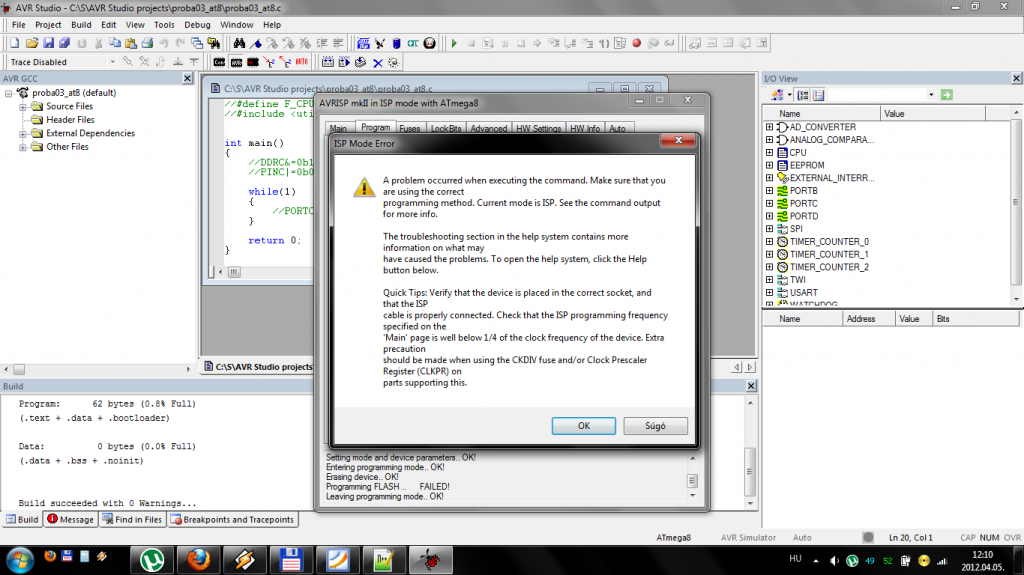Click the AVR programmer dialog icon
The width and height of the screenshot is (1024, 575).
[x=236, y=62]
